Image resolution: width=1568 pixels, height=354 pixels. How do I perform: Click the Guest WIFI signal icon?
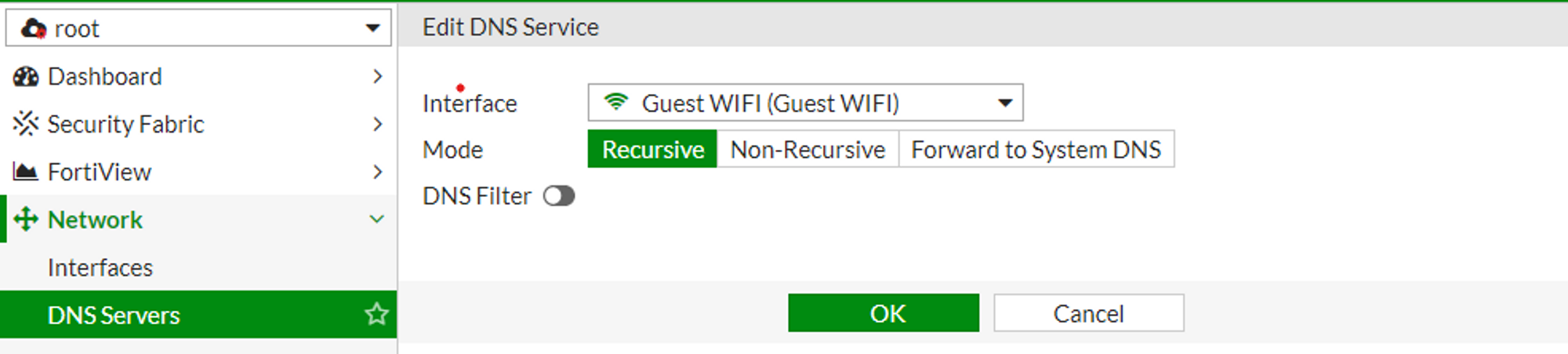pos(616,102)
